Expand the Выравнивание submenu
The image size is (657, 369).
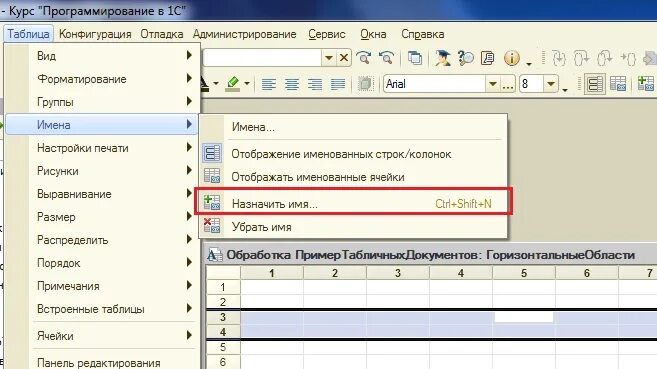(x=101, y=194)
